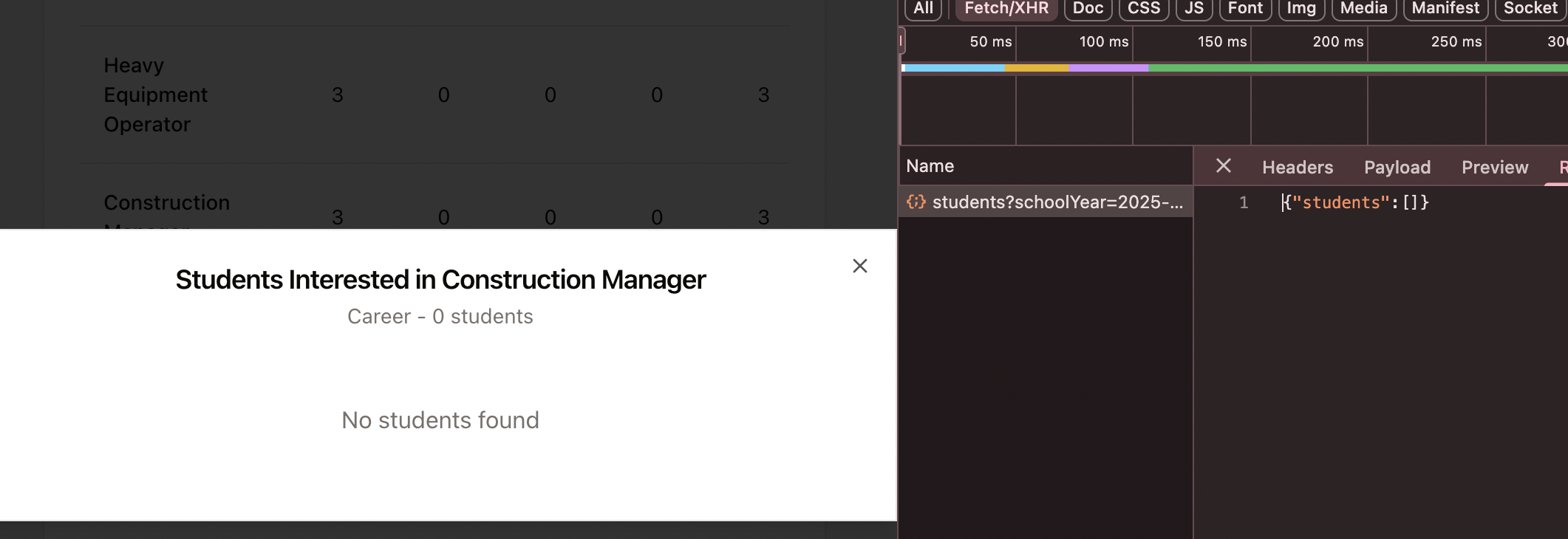The image size is (1568, 539).
Task: Click the Heavy Equipment Operator row
Action: click(156, 95)
